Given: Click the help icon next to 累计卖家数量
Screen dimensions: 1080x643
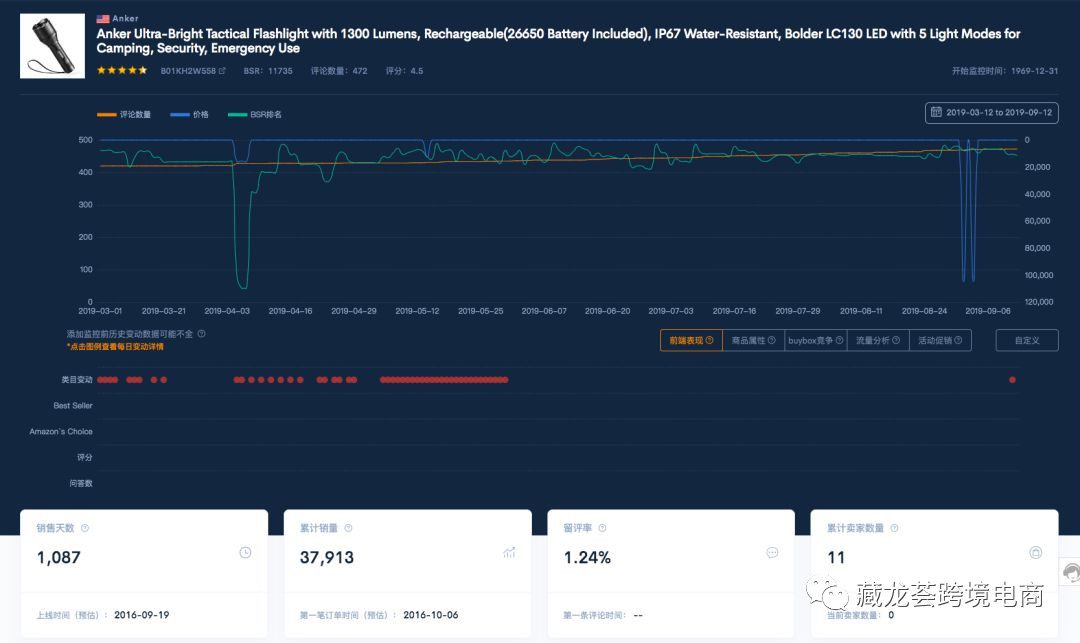Looking at the screenshot, I should tap(894, 528).
